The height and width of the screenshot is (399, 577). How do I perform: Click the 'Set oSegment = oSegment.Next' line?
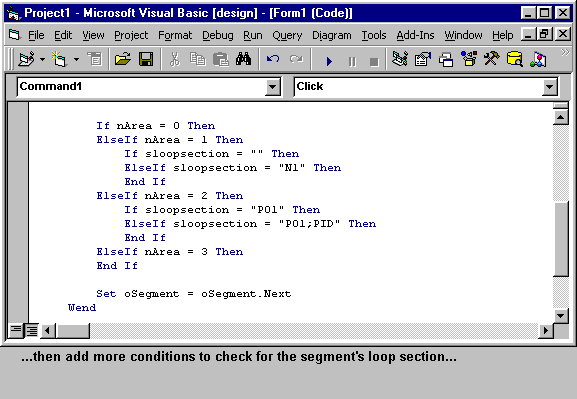tap(194, 294)
